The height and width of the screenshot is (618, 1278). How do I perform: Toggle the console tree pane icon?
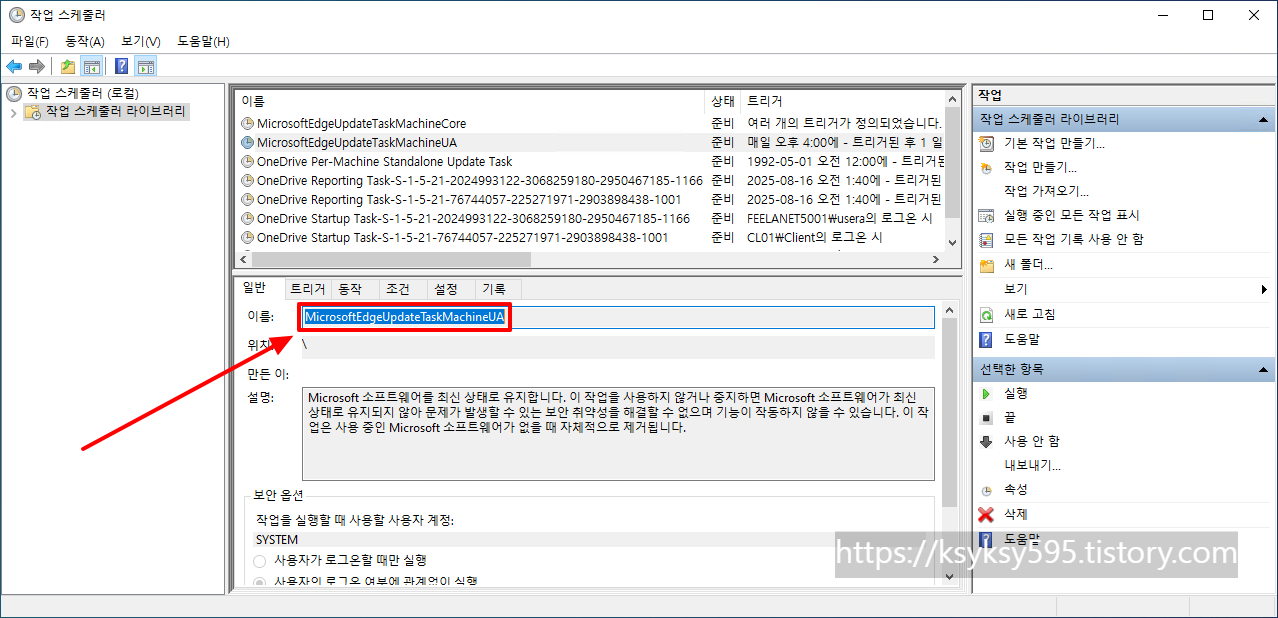click(x=91, y=66)
